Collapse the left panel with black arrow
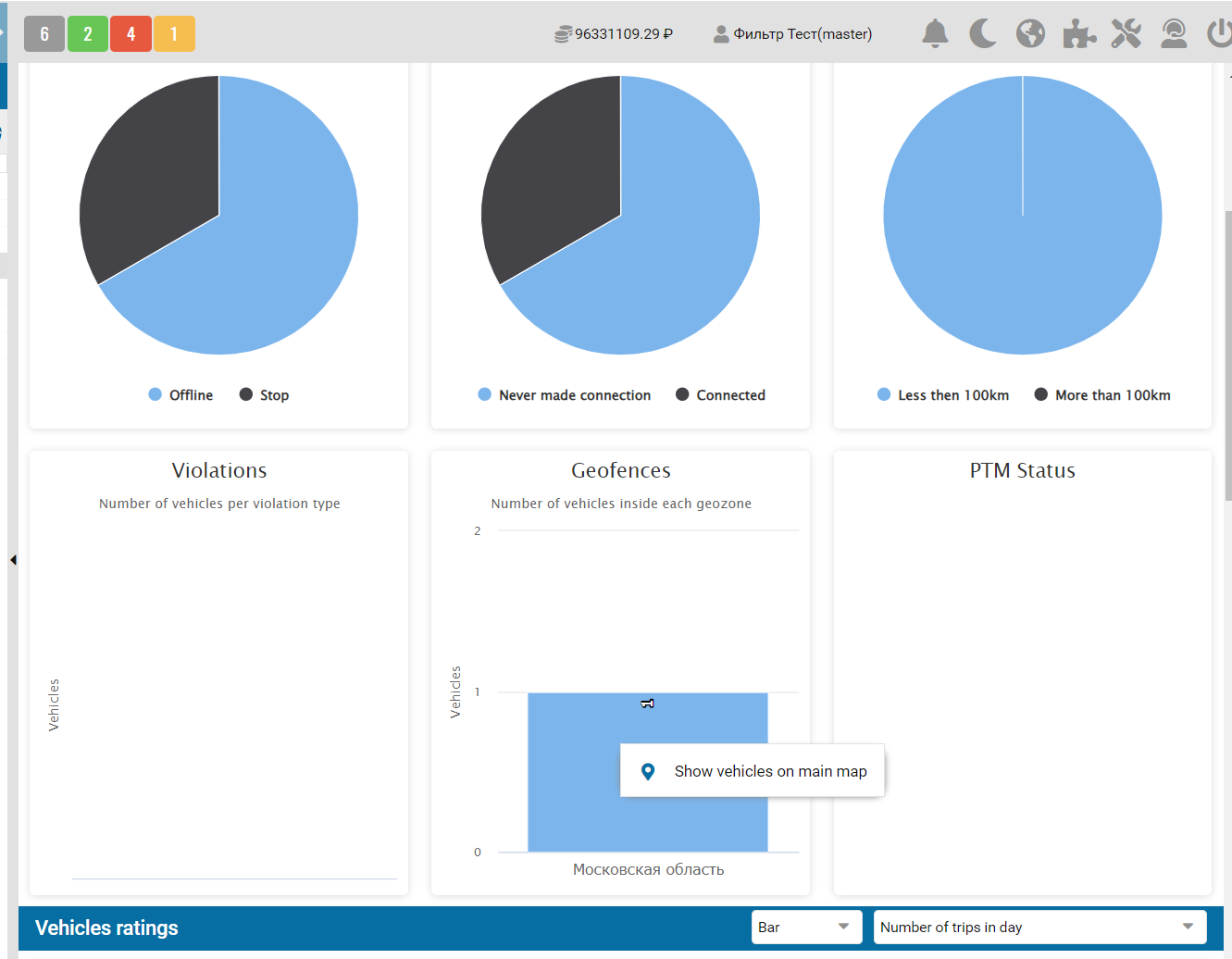Screen dimensions: 1232x959 [x=13, y=560]
